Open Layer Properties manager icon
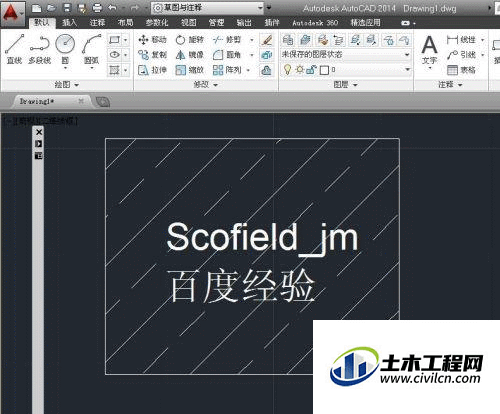Screen dimensions: 500x414 point(288,40)
